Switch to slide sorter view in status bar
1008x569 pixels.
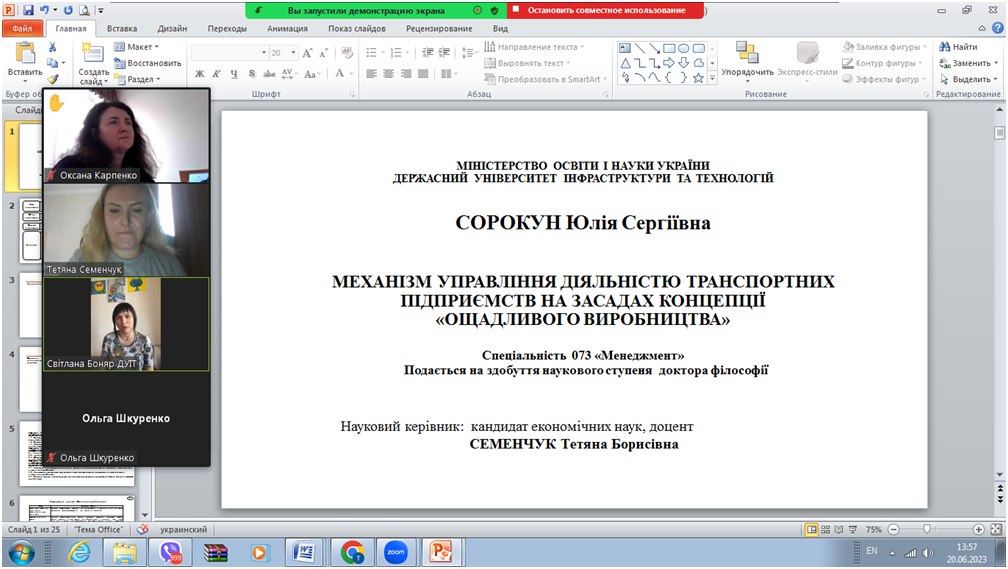pos(825,529)
